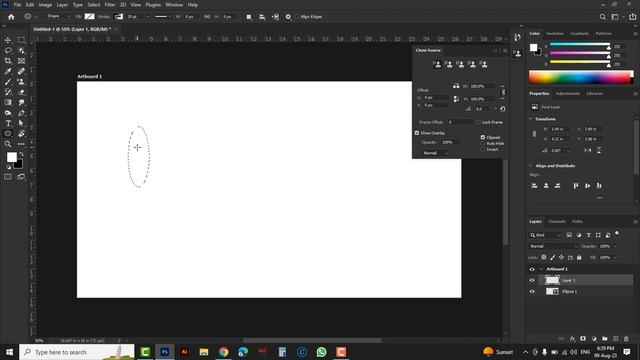Select the Lasso tool
The image size is (640, 360).
point(8,51)
